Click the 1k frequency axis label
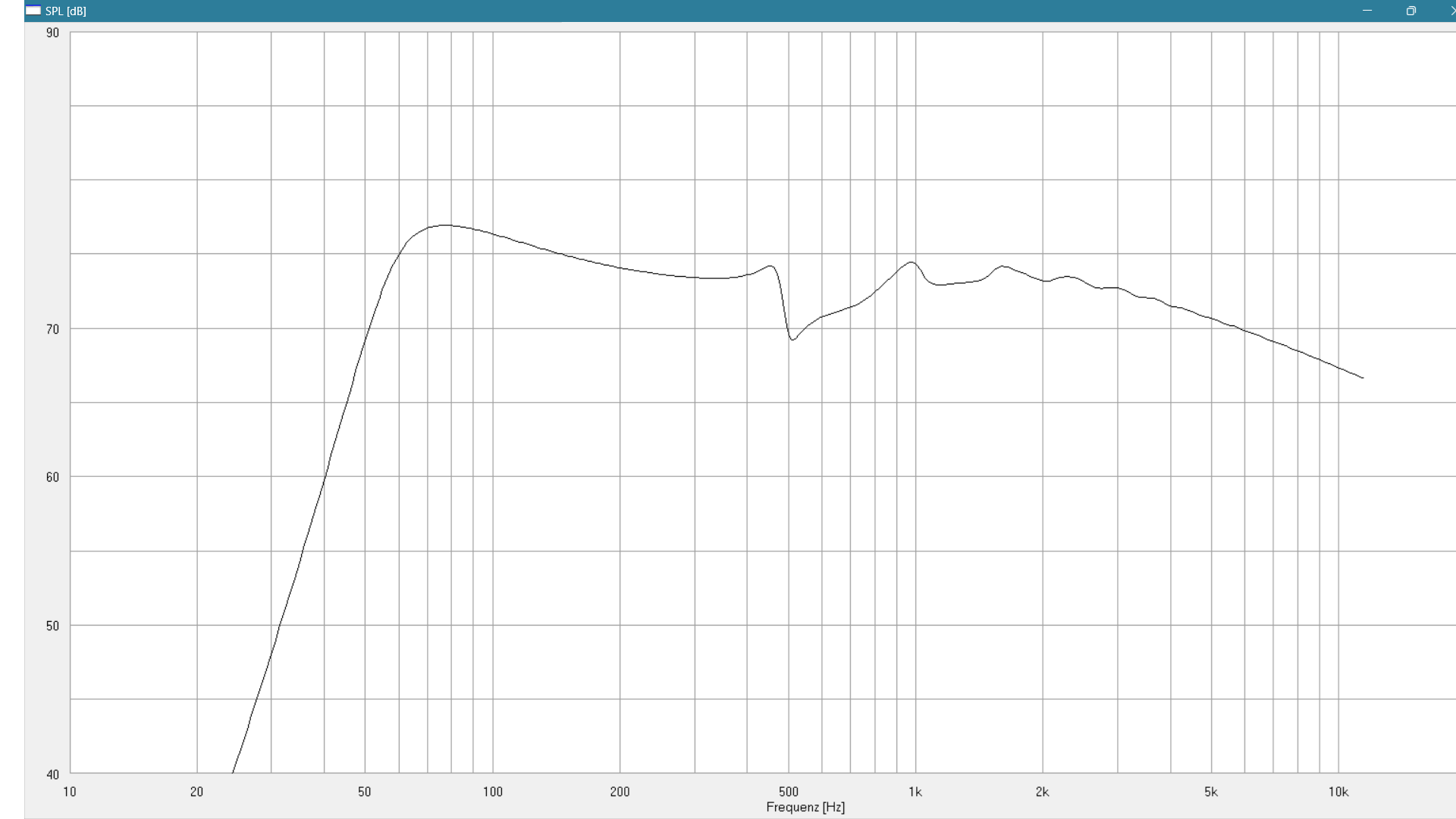This screenshot has height=819, width=1456. click(x=915, y=792)
